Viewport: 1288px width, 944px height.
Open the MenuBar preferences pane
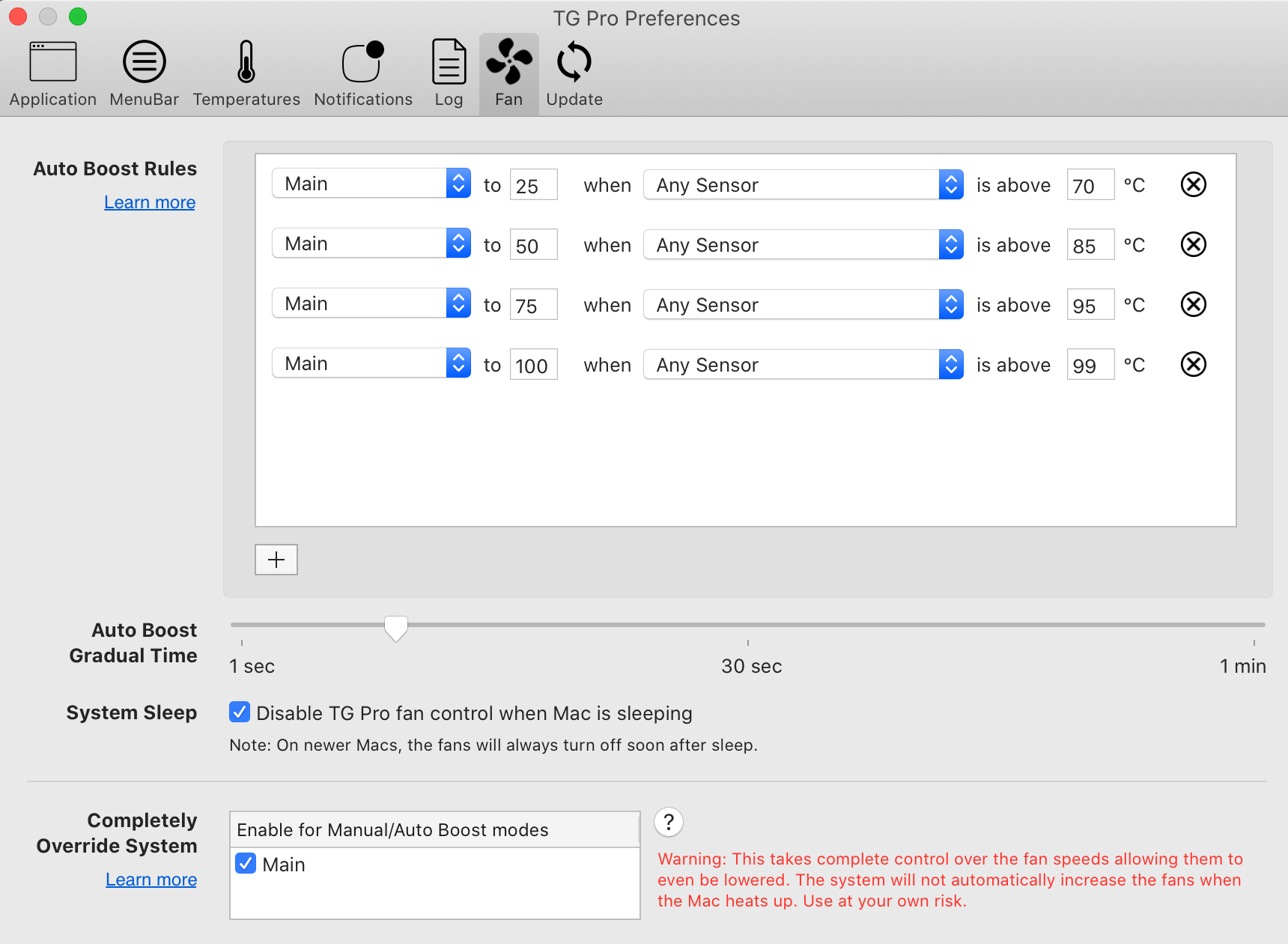(x=145, y=74)
